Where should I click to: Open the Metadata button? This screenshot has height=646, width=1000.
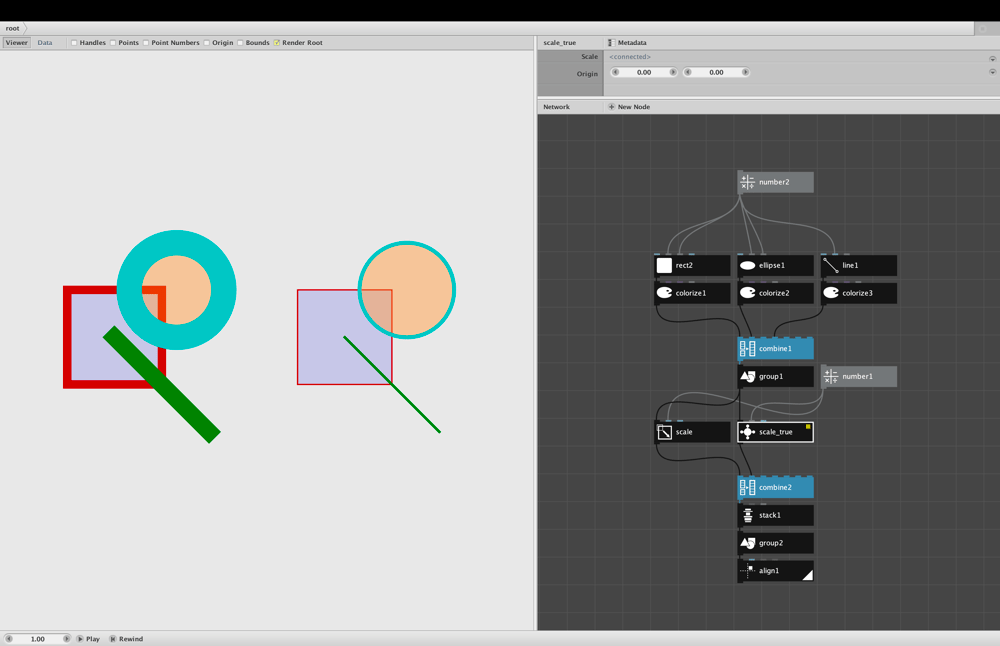pos(627,43)
